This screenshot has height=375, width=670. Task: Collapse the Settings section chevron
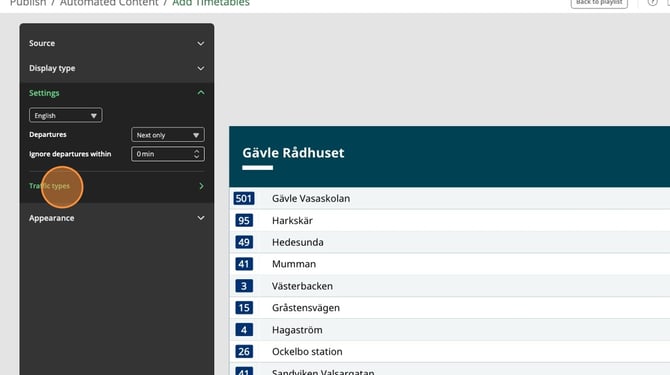pos(200,93)
